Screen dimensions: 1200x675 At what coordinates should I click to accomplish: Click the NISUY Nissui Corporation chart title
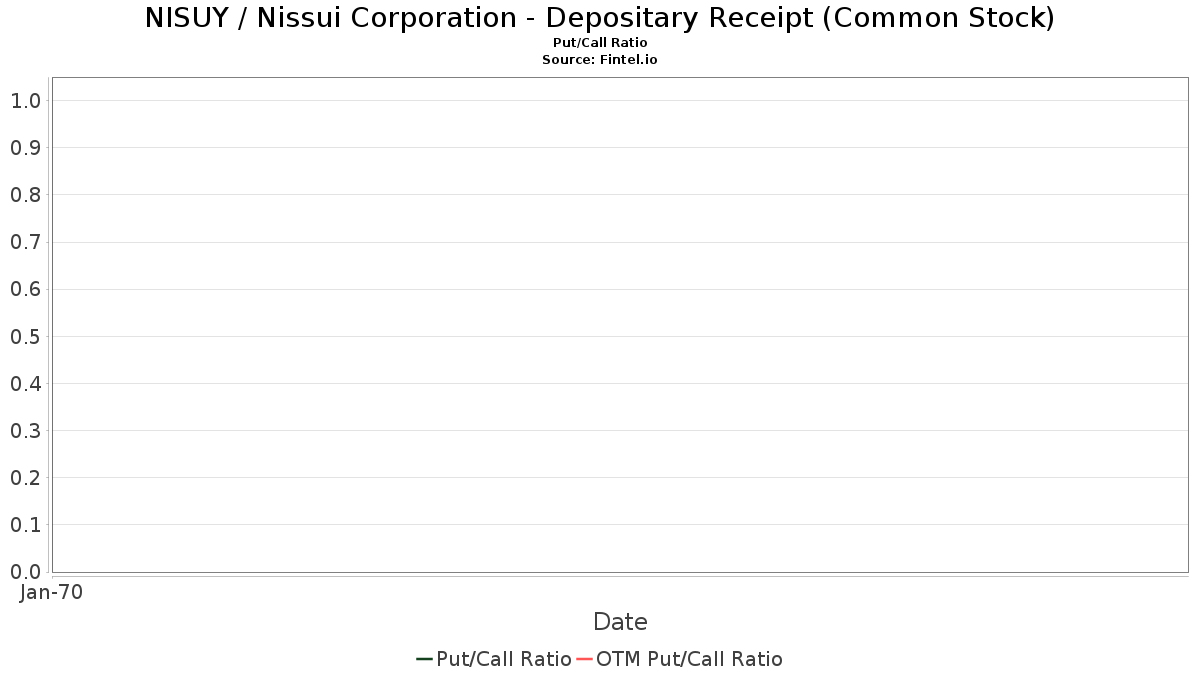(x=600, y=18)
